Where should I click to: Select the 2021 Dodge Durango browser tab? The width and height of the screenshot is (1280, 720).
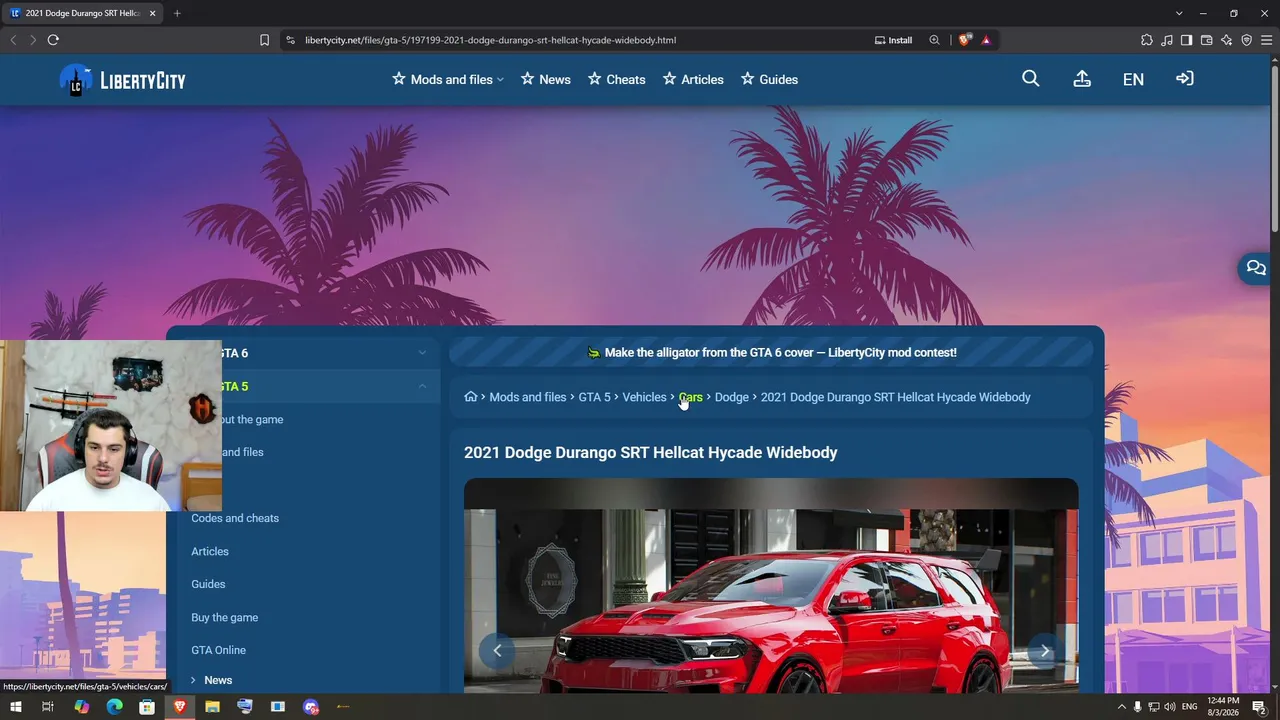point(80,13)
